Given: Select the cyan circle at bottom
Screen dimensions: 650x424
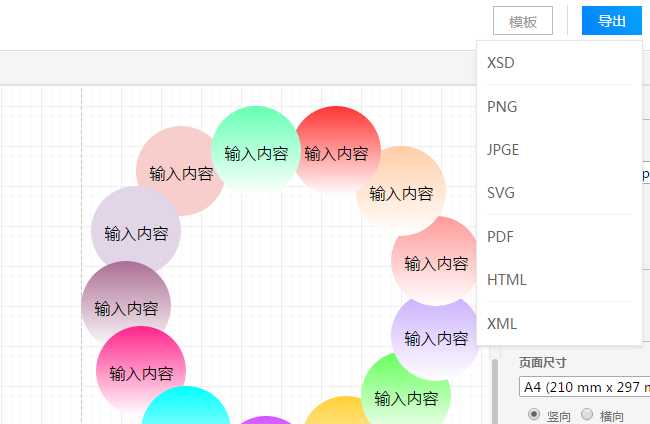Looking at the screenshot, I should click(x=186, y=405).
